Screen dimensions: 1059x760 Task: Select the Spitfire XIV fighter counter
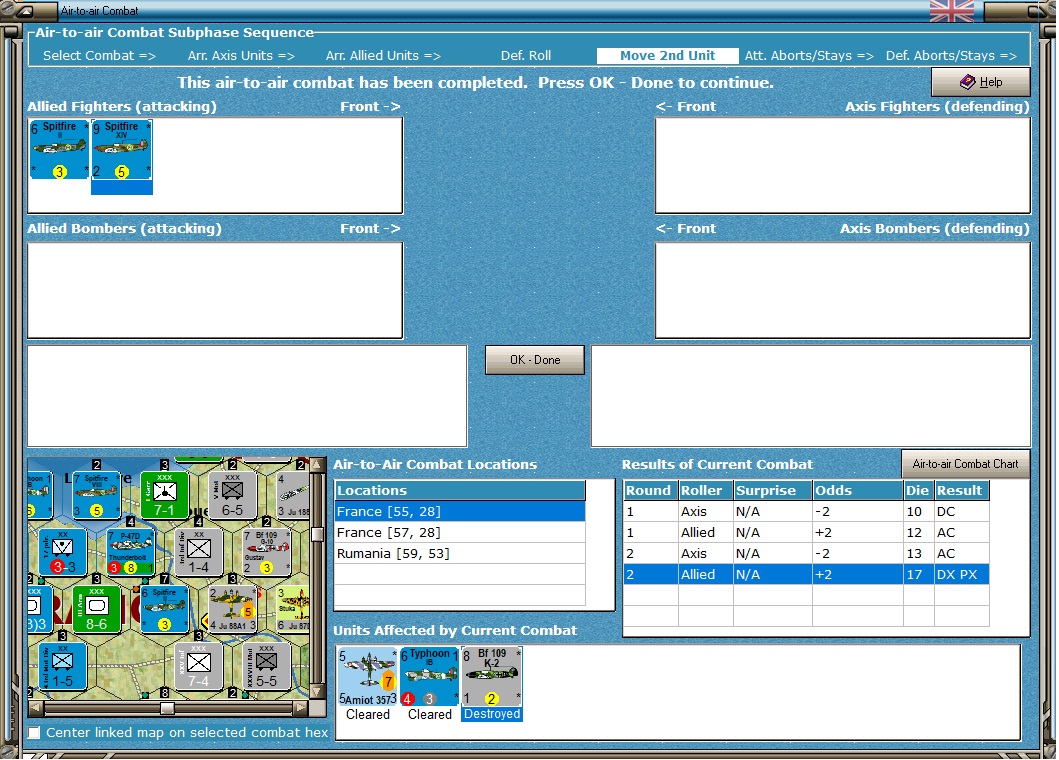tap(122, 149)
